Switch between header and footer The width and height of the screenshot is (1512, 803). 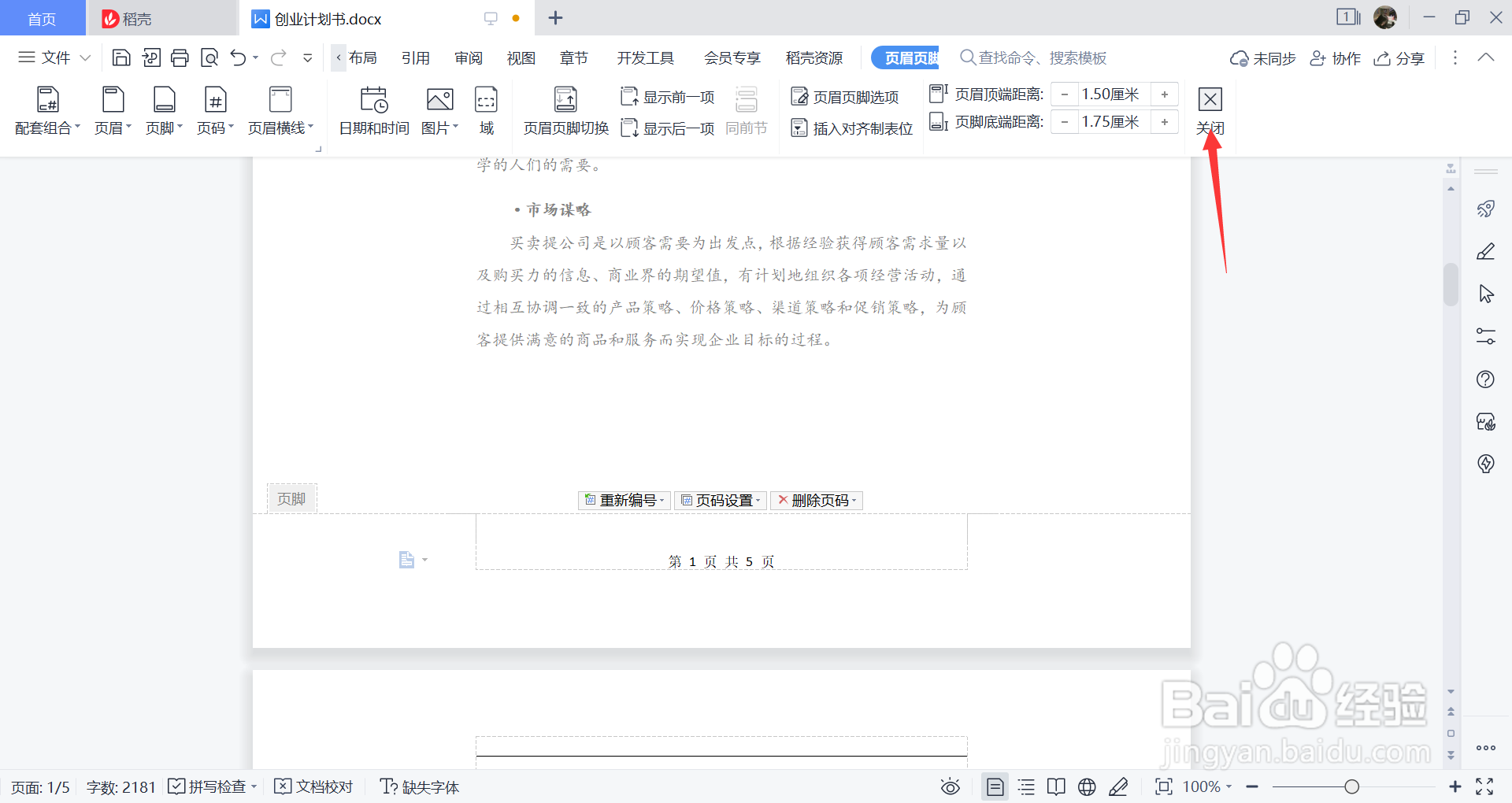565,110
